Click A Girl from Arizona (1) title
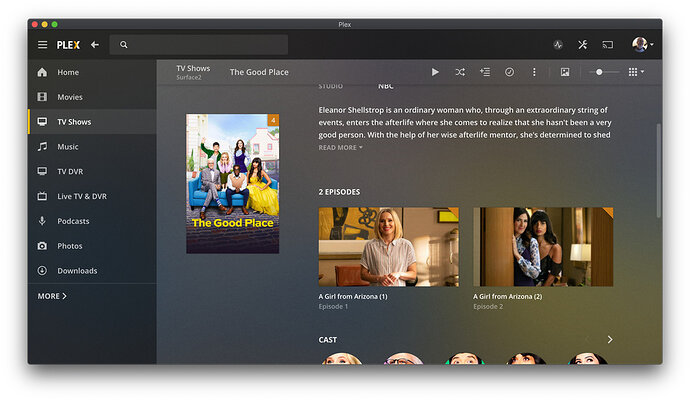The image size is (690, 400). 353,297
